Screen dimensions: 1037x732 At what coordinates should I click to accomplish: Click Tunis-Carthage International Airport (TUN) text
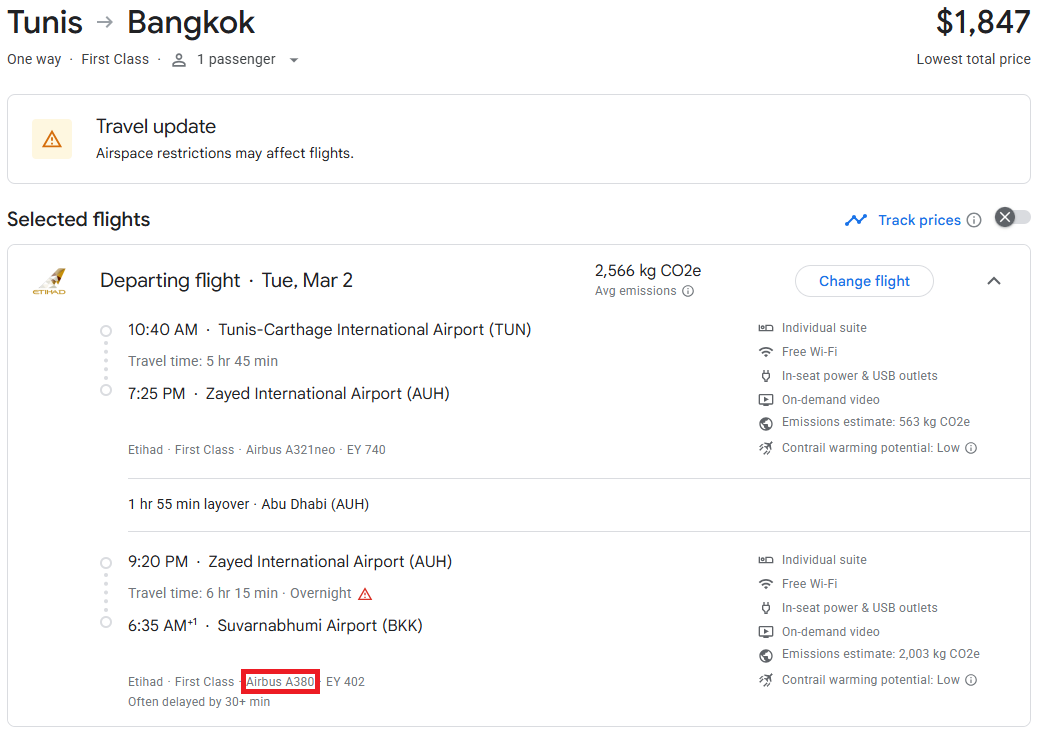click(375, 329)
